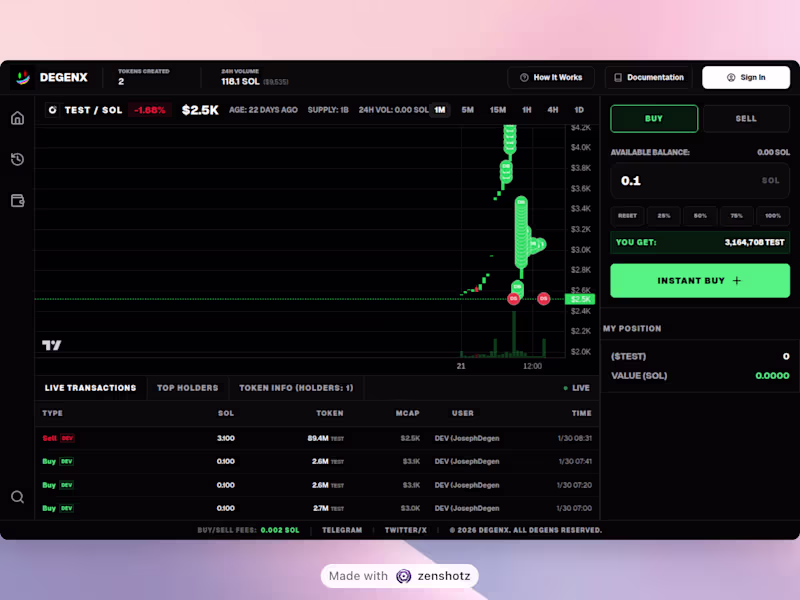The width and height of the screenshot is (800, 600).
Task: Click the -1.68% change badge
Action: tap(149, 110)
